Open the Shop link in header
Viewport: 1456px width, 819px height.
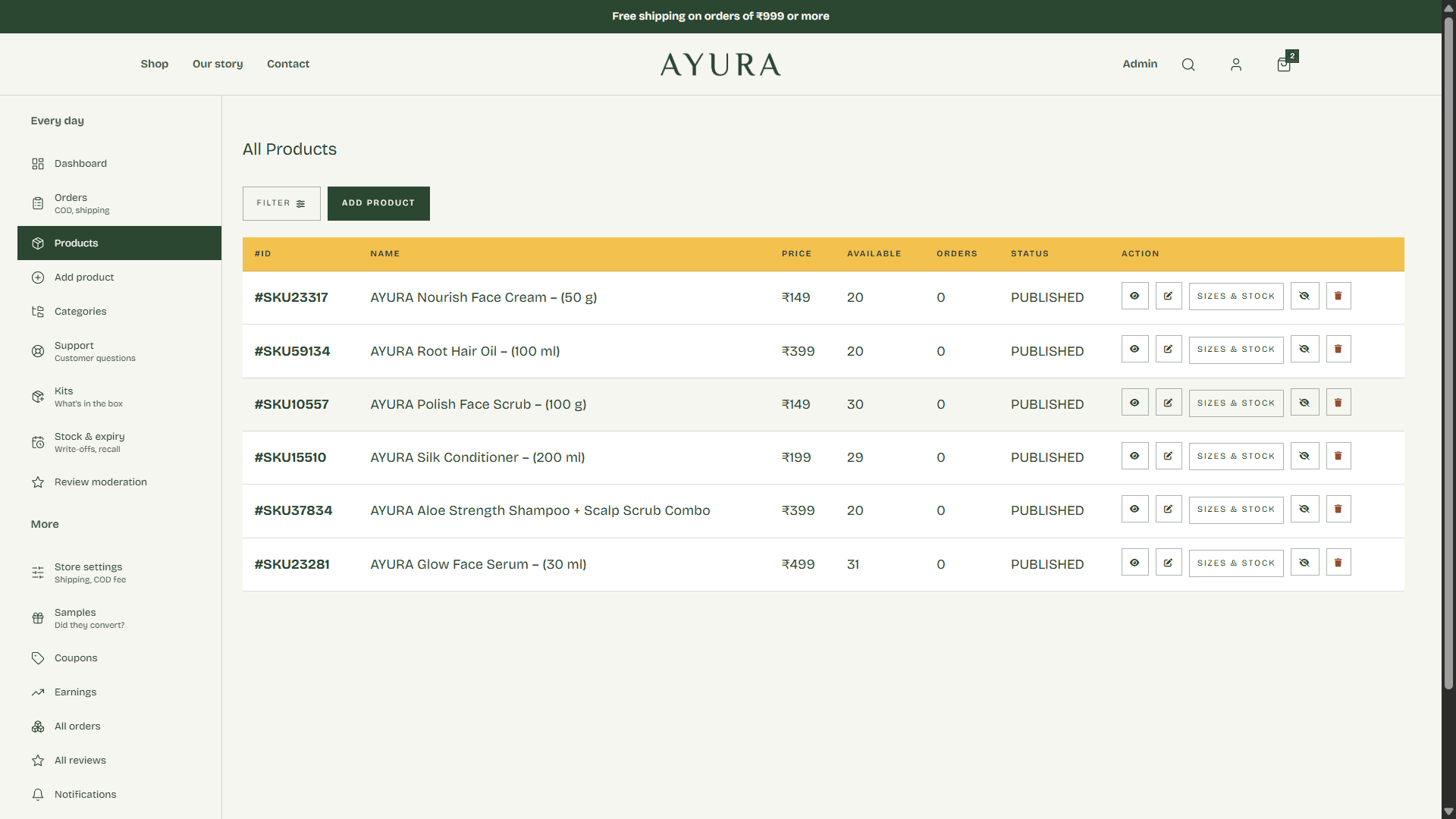click(x=155, y=64)
